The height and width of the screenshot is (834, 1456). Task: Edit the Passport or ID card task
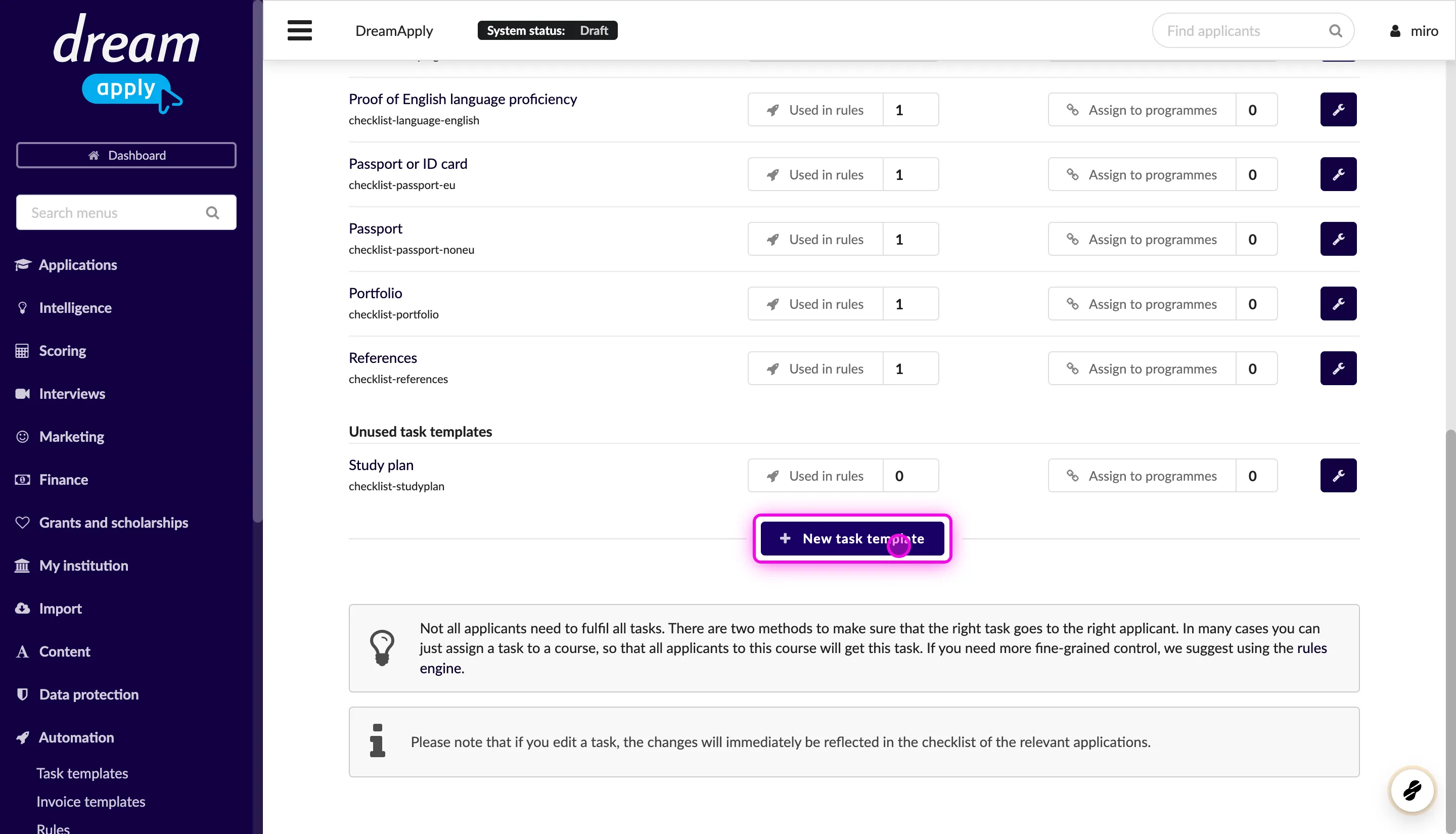1338,174
